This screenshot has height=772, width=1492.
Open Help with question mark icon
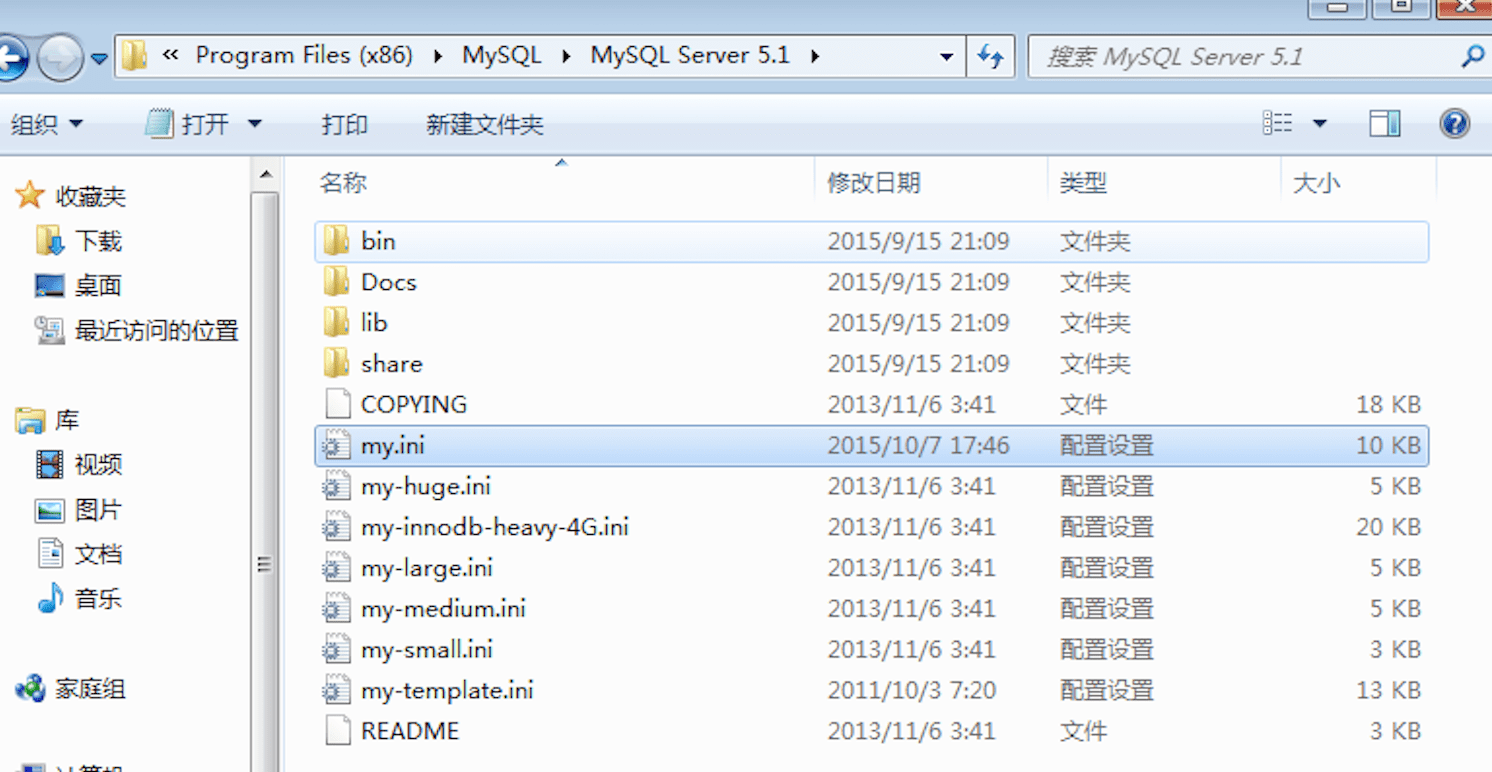pyautogui.click(x=1454, y=124)
